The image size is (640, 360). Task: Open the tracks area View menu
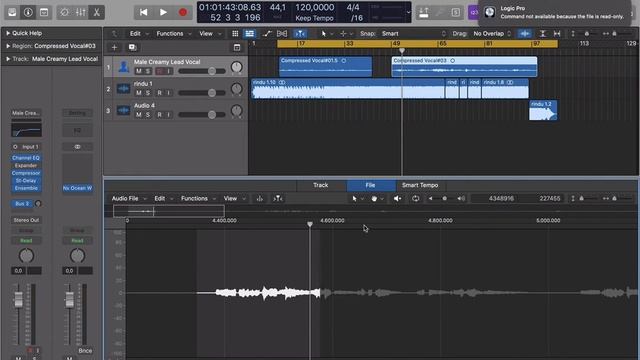click(210, 33)
